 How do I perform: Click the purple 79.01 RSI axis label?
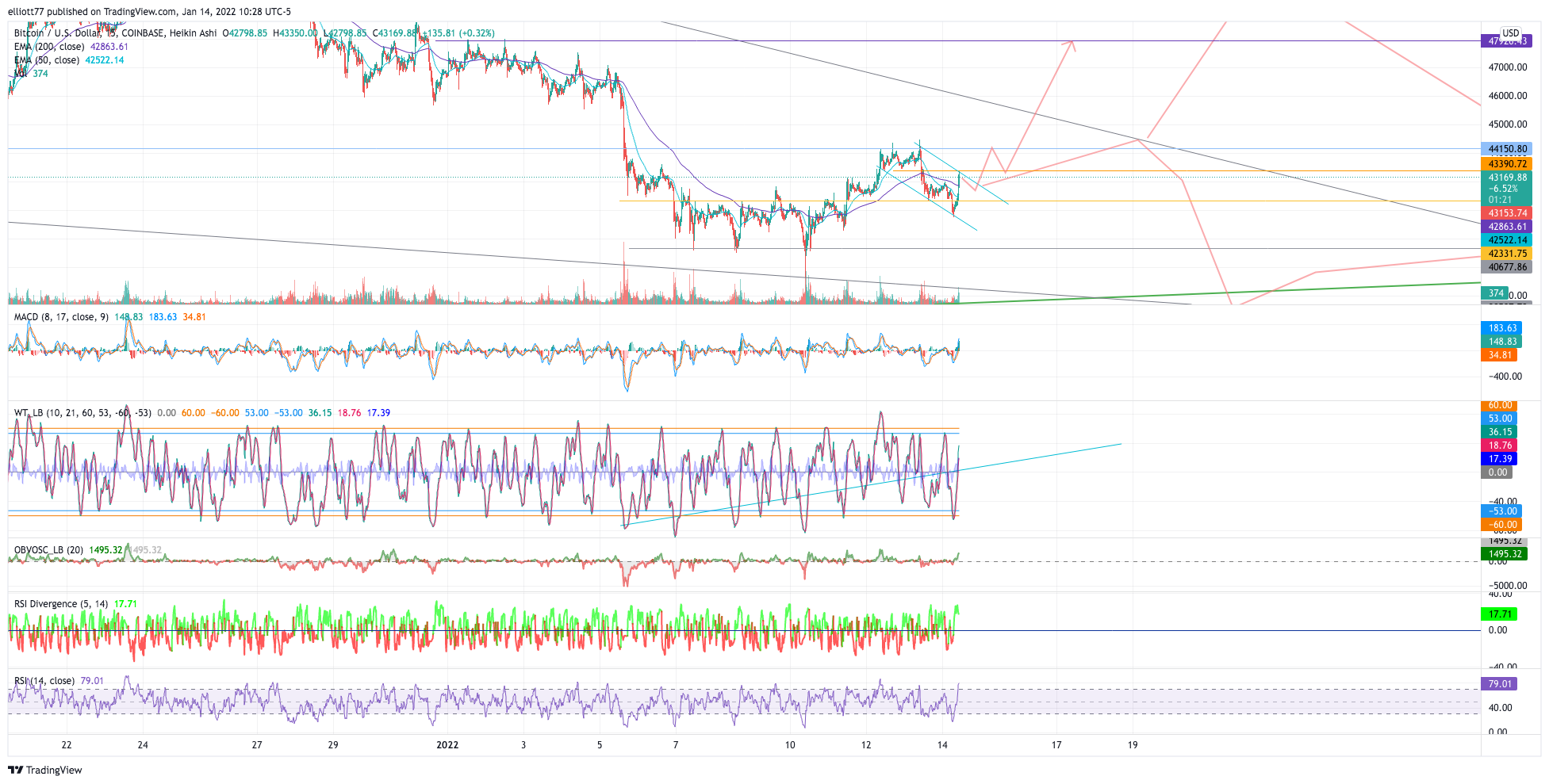click(1499, 684)
